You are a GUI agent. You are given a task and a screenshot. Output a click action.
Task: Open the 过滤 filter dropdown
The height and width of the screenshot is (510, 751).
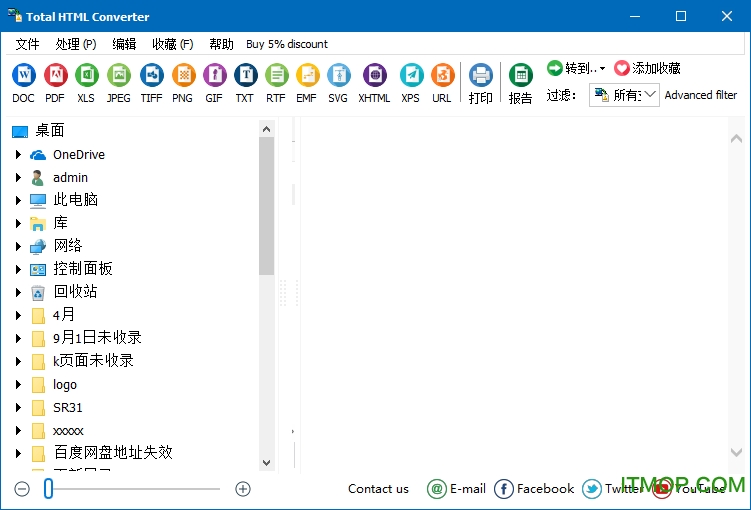click(x=624, y=95)
